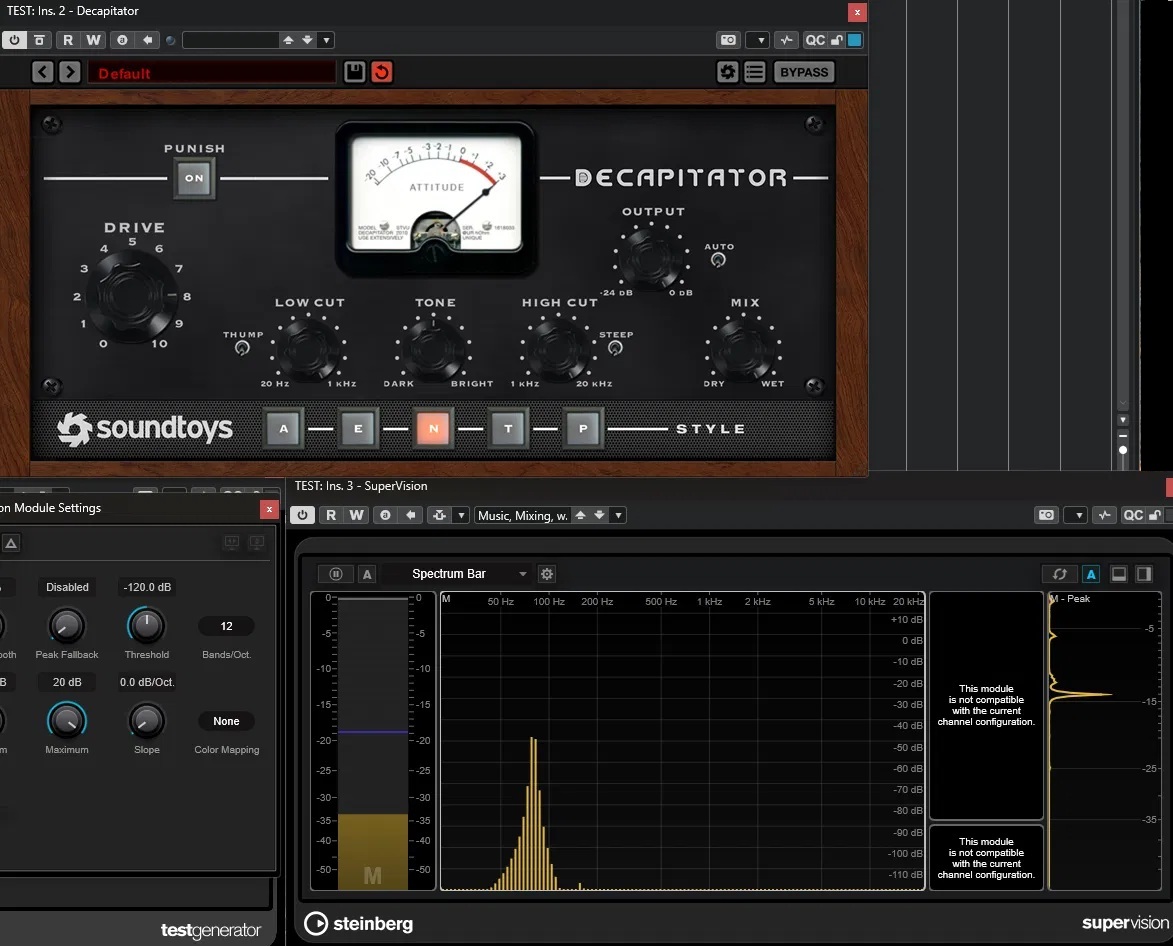Viewport: 1173px width, 946px height.
Task: Click the split horizontally layout icon in SuperVision
Action: [1118, 574]
